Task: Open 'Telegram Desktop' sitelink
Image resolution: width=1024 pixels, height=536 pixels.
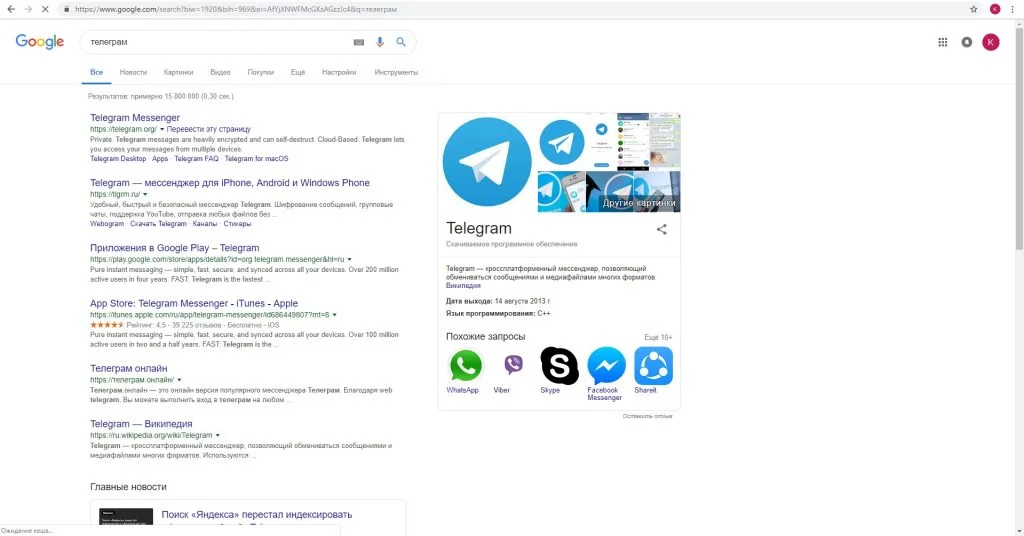Action: 118,159
